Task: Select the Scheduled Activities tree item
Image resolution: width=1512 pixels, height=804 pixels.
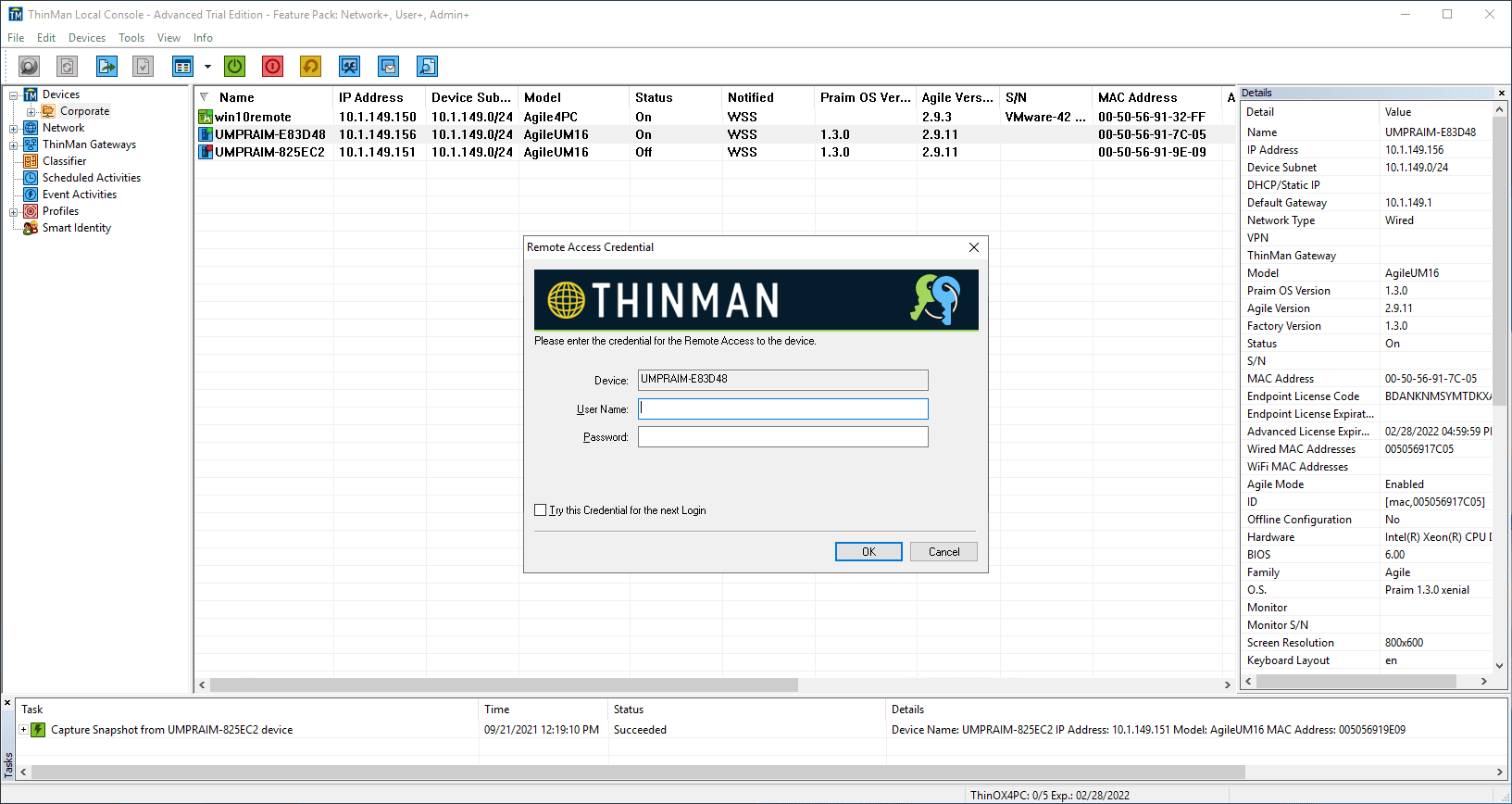Action: tap(92, 178)
